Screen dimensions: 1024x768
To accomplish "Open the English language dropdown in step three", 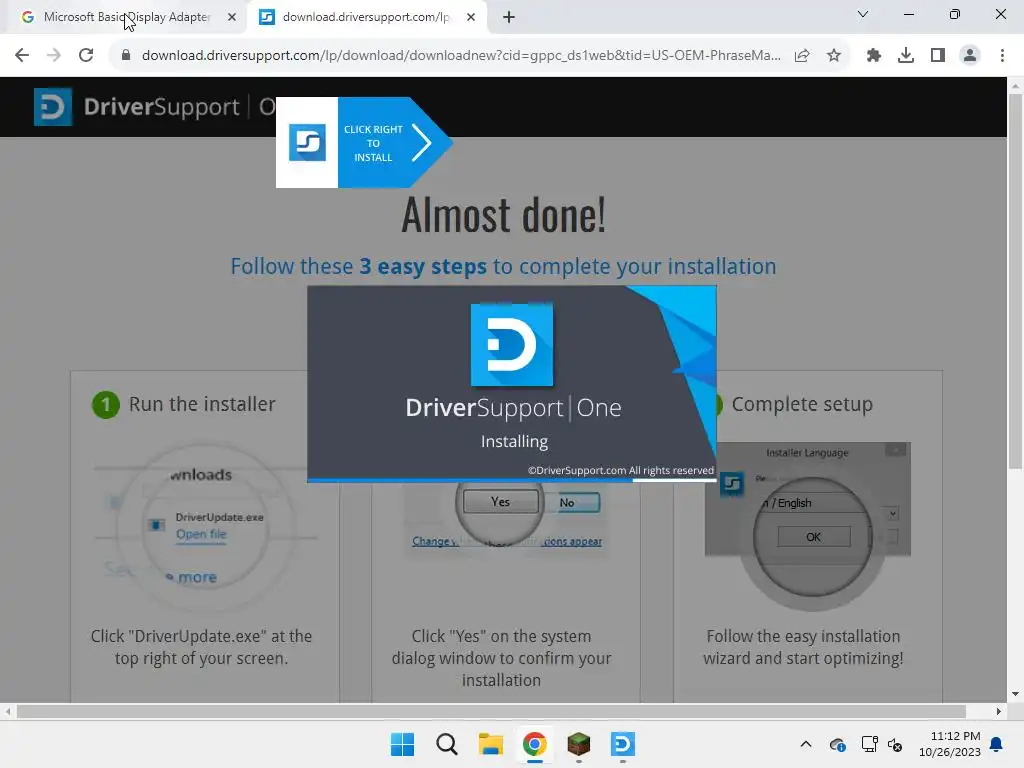I will [893, 514].
